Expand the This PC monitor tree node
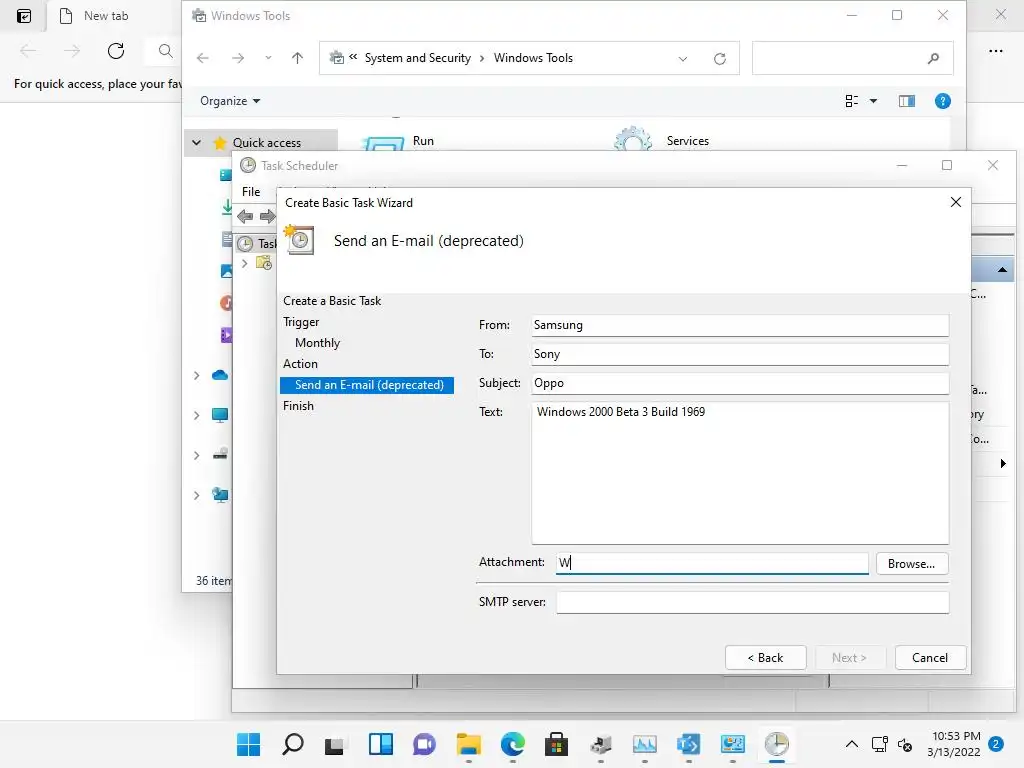The height and width of the screenshot is (768, 1024). click(197, 415)
